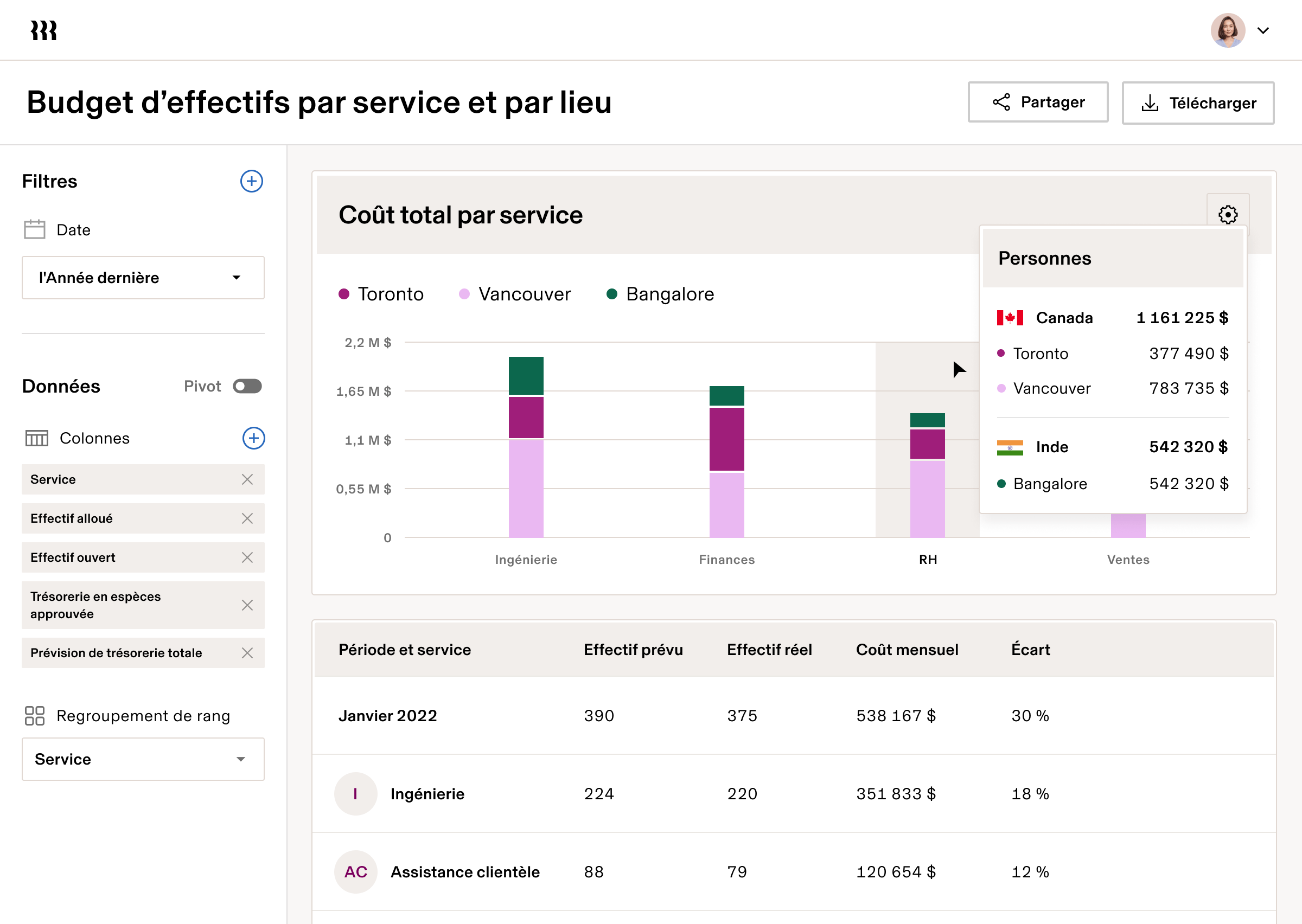Screen dimensions: 1302x924
Task: Open the chart settings gear
Action: [1229, 214]
